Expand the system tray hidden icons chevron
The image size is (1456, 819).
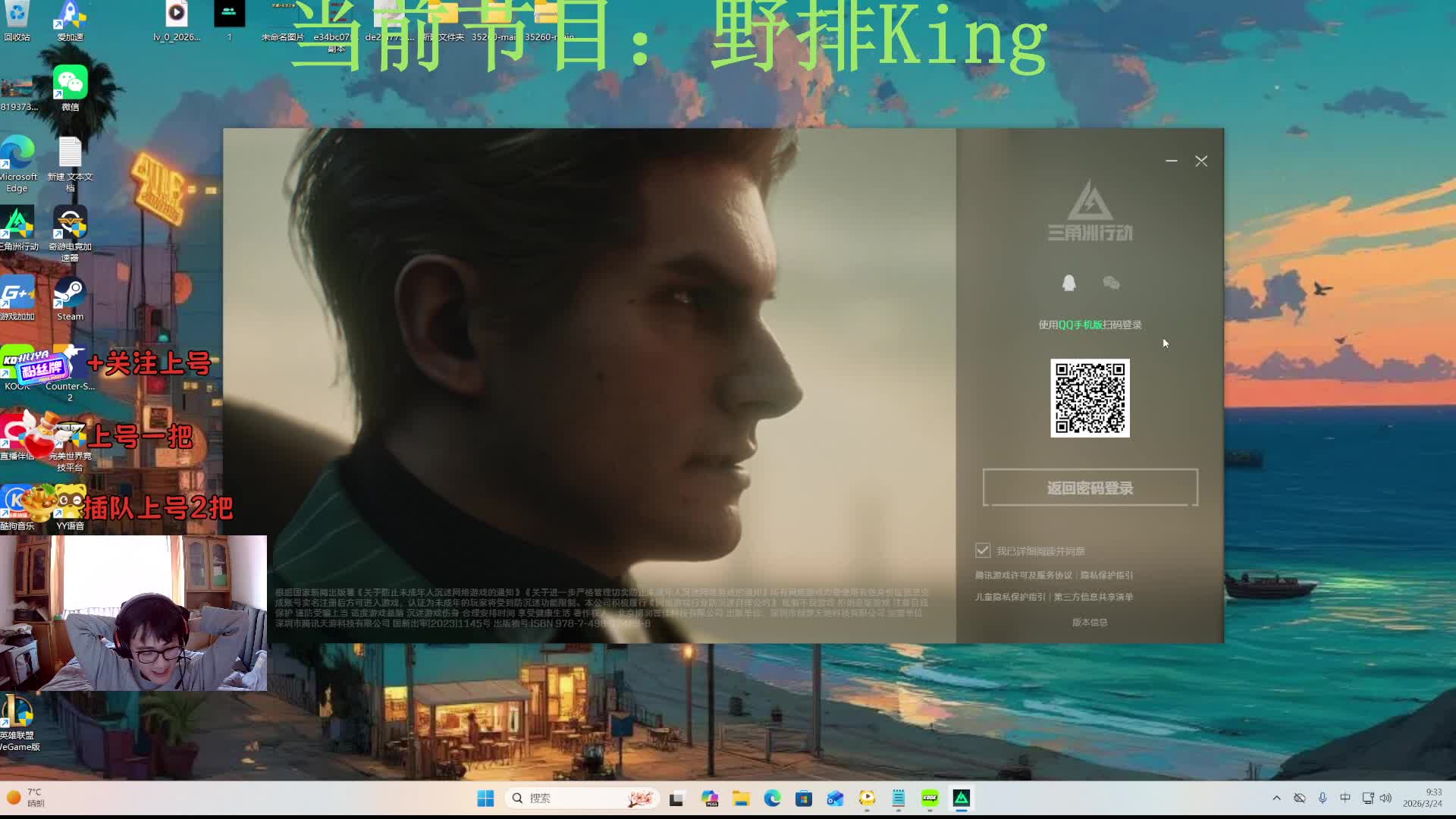pyautogui.click(x=1276, y=798)
